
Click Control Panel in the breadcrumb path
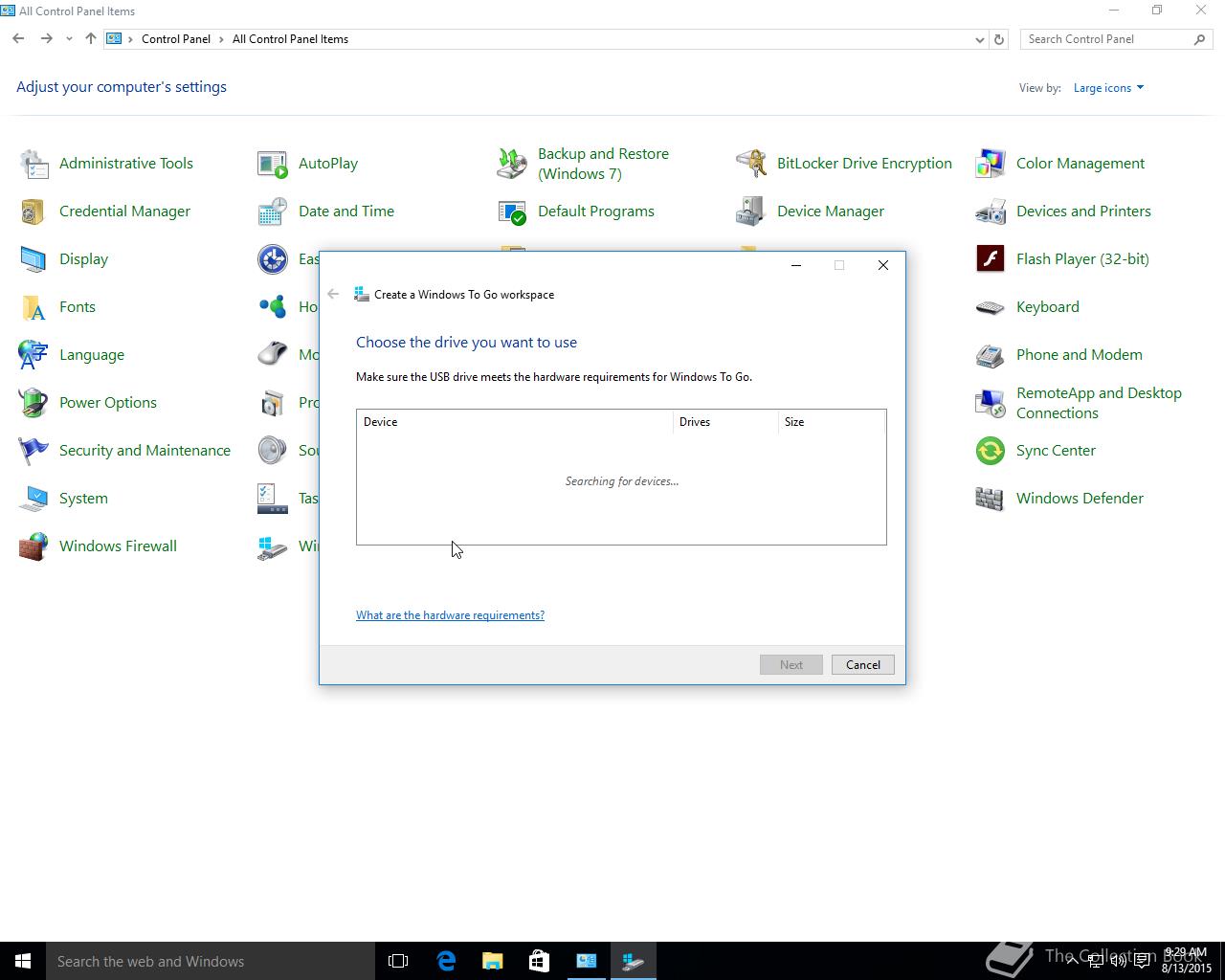click(176, 39)
